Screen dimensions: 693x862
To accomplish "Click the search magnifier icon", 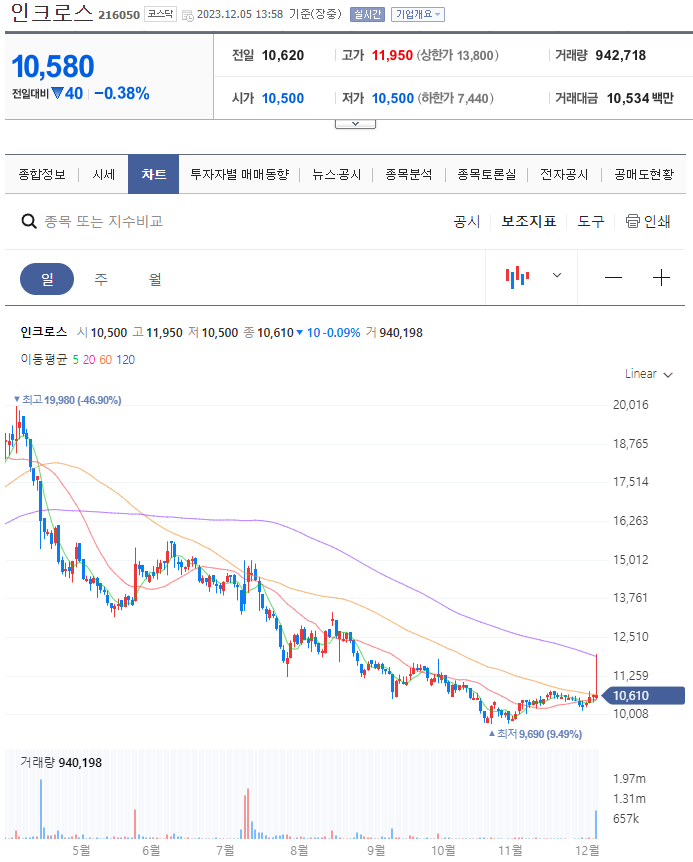I will tap(29, 221).
